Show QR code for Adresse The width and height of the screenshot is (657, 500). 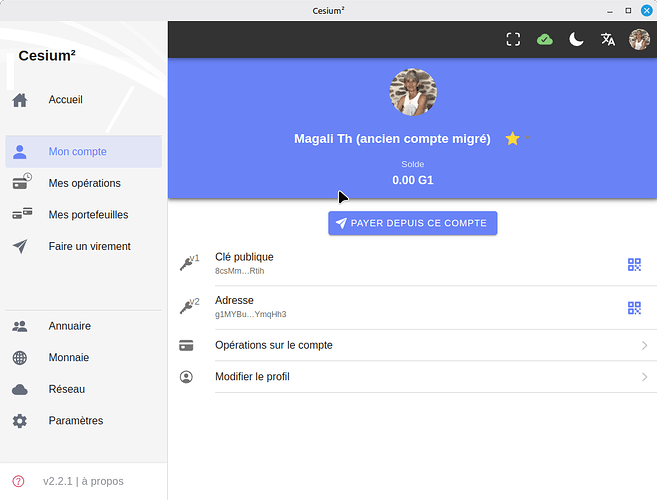click(634, 308)
